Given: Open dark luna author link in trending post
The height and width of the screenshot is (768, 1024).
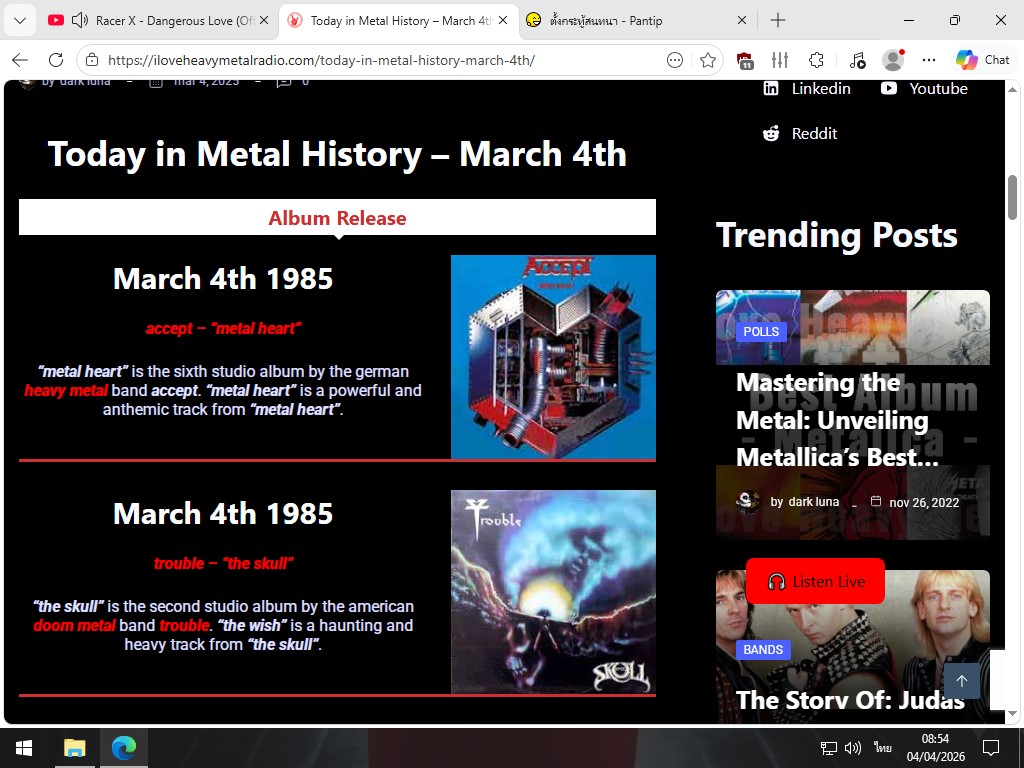Looking at the screenshot, I should pyautogui.click(x=814, y=502).
